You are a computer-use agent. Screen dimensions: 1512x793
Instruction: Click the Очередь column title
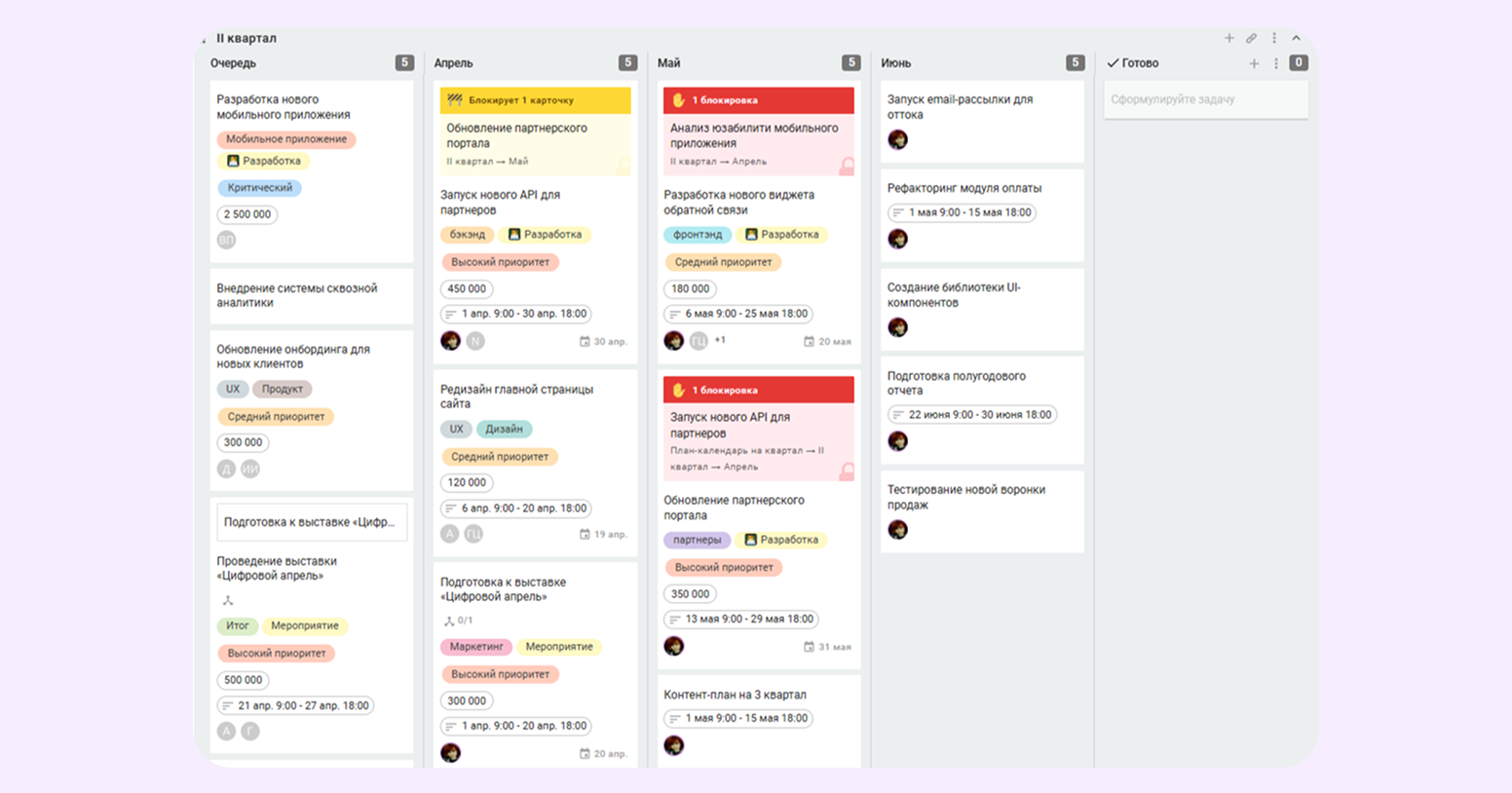(233, 63)
